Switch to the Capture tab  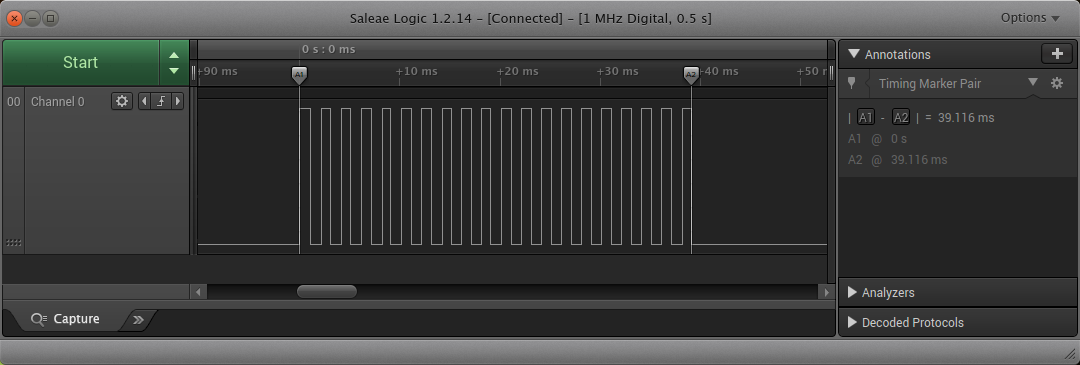pos(66,319)
